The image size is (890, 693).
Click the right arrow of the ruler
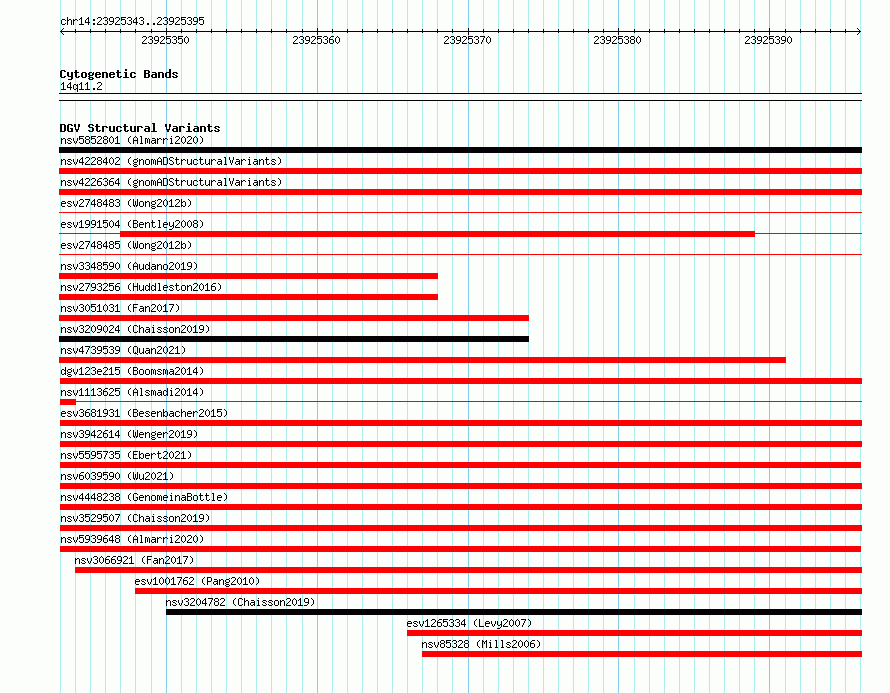point(859,32)
